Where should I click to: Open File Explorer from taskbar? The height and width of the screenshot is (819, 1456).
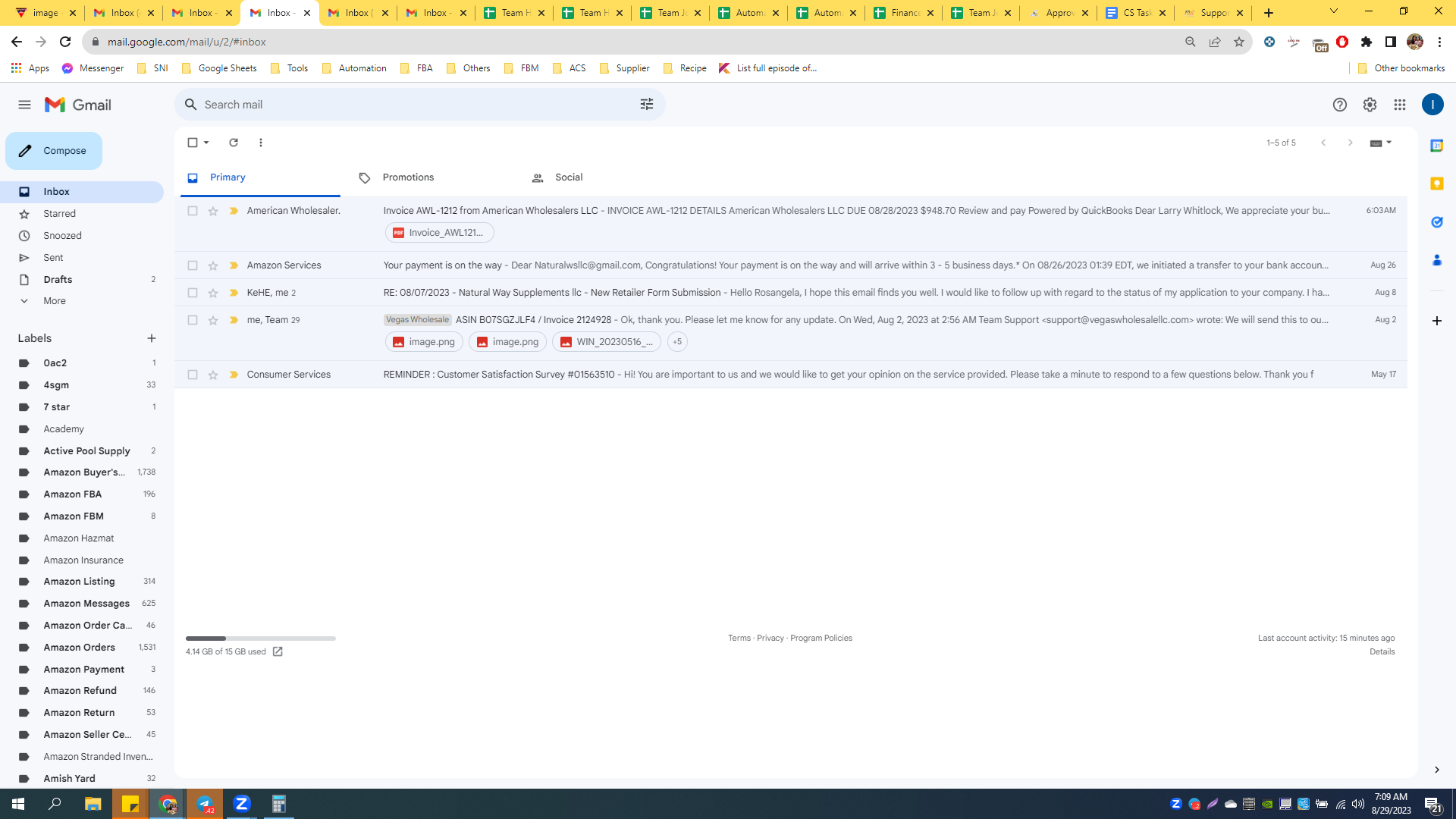click(93, 804)
